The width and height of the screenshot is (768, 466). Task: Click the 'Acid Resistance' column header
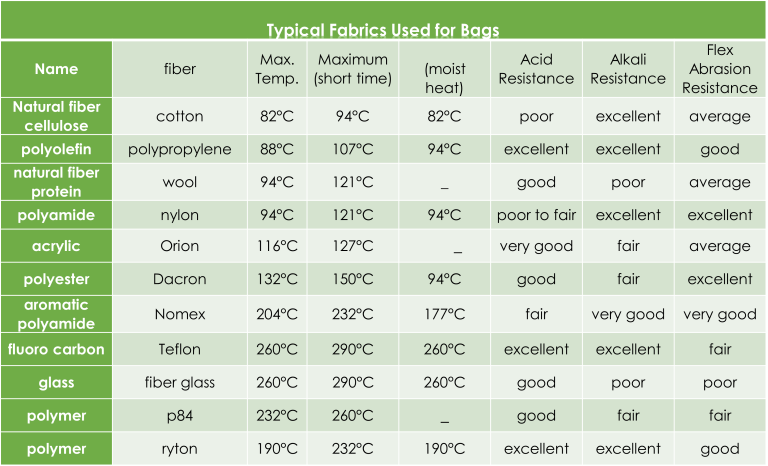coord(536,69)
